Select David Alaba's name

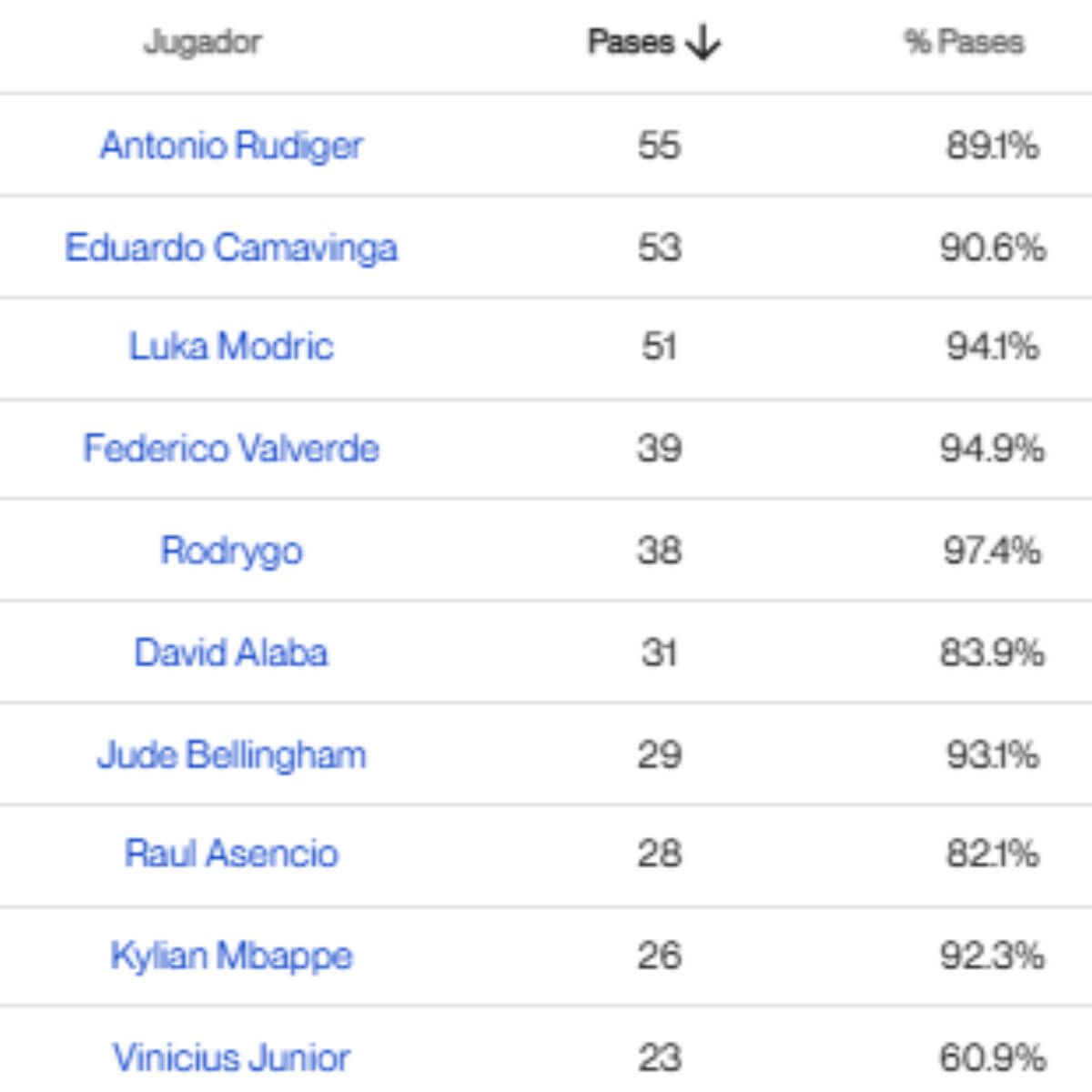tap(235, 652)
